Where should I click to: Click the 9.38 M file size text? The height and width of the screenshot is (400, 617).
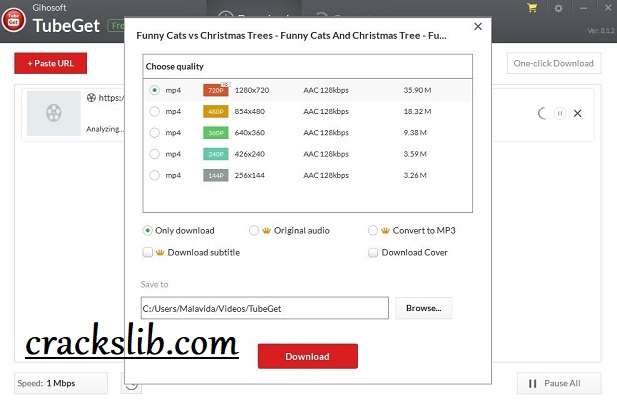pyautogui.click(x=415, y=133)
